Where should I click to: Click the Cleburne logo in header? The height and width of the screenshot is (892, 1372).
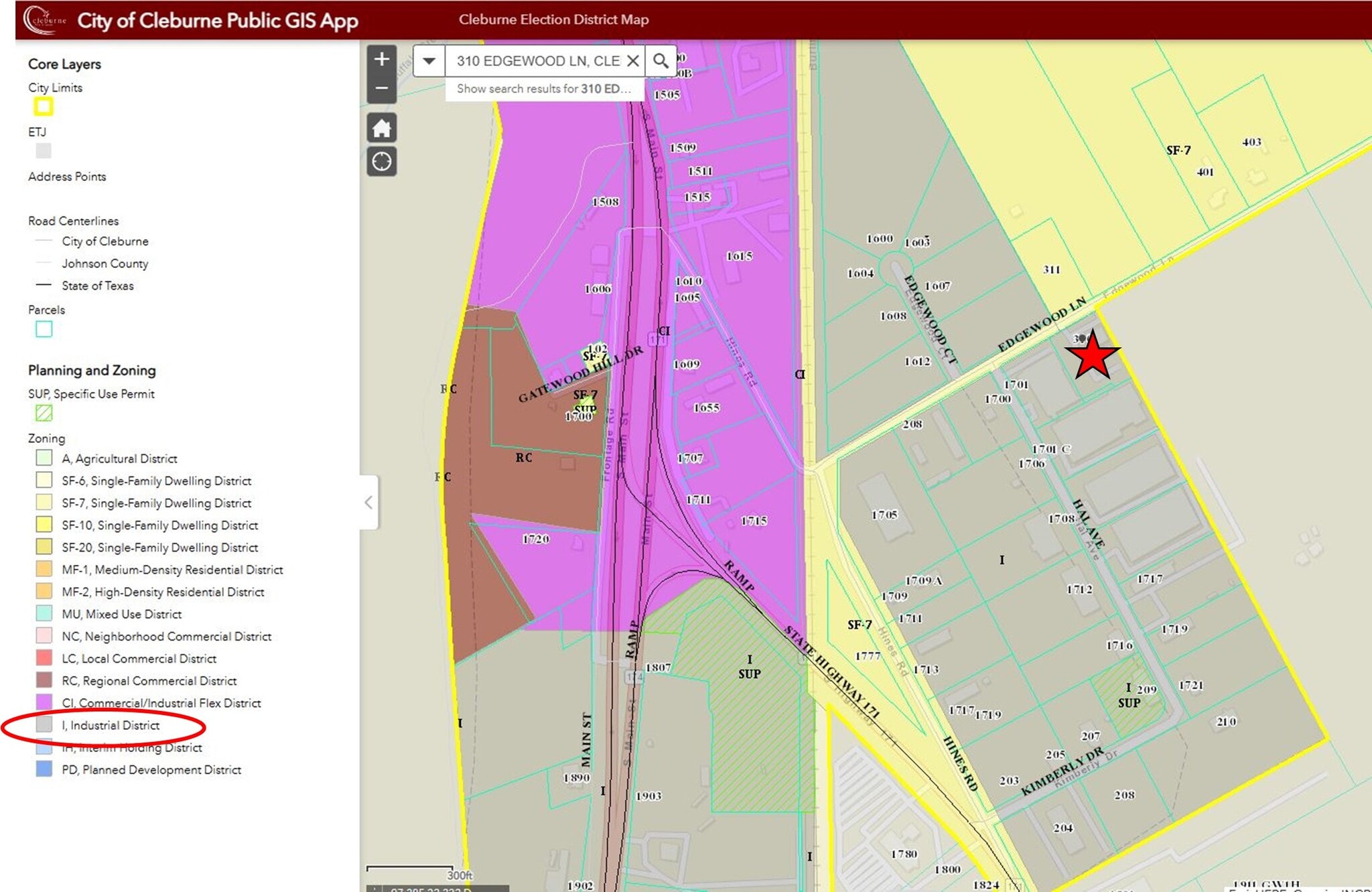pos(44,19)
